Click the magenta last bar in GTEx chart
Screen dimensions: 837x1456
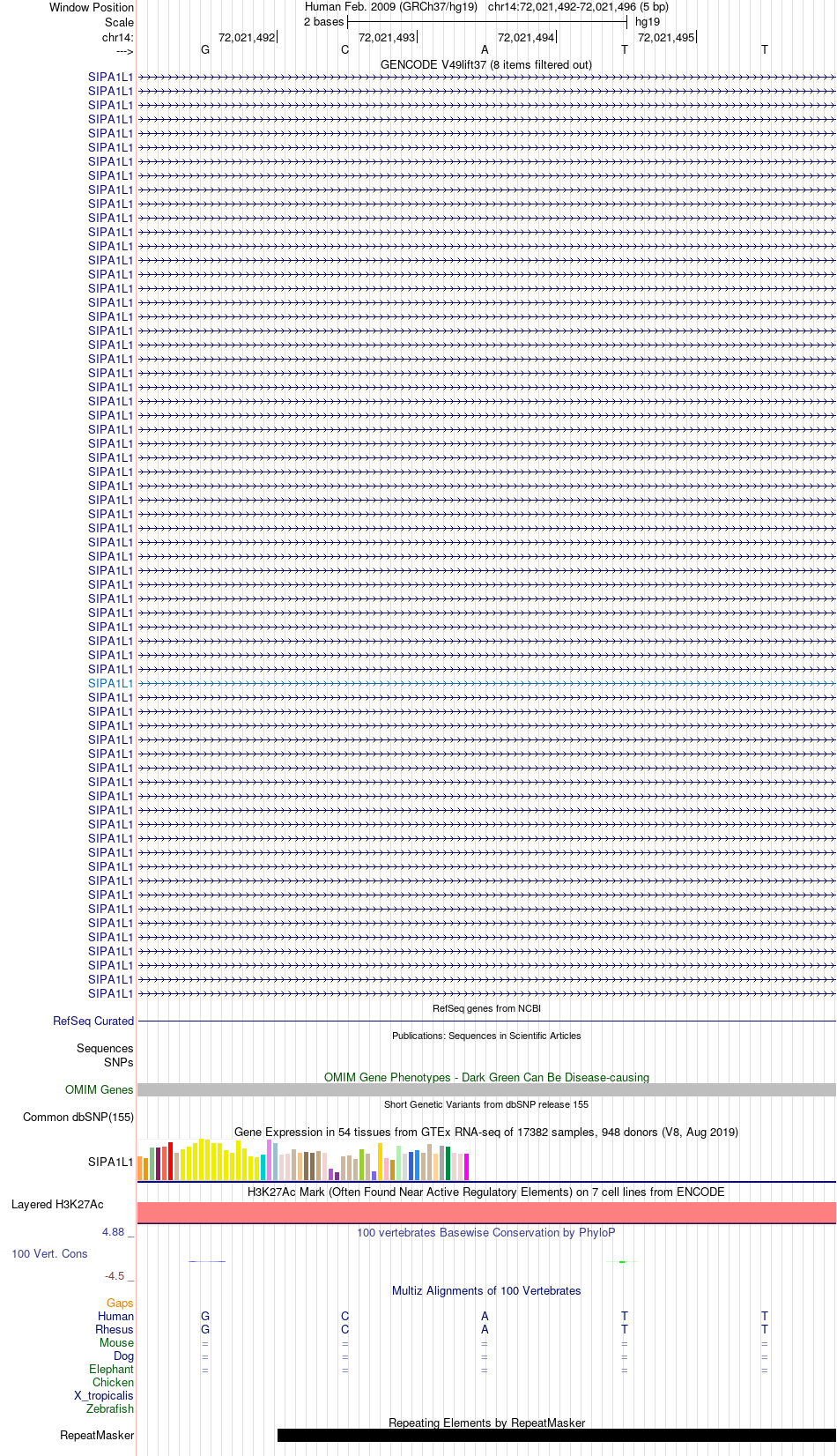point(466,1167)
